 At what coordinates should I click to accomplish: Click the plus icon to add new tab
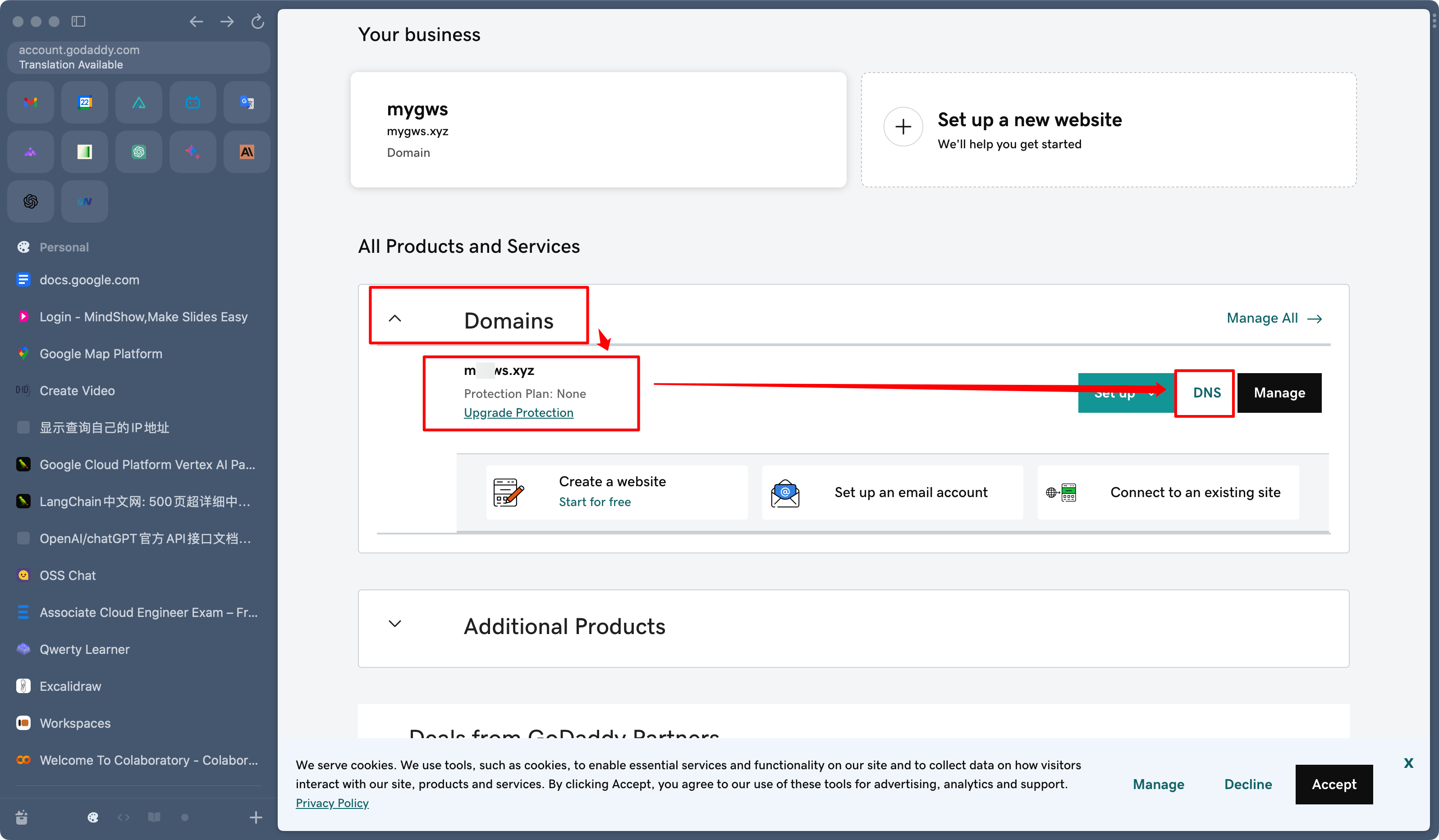pyautogui.click(x=255, y=817)
